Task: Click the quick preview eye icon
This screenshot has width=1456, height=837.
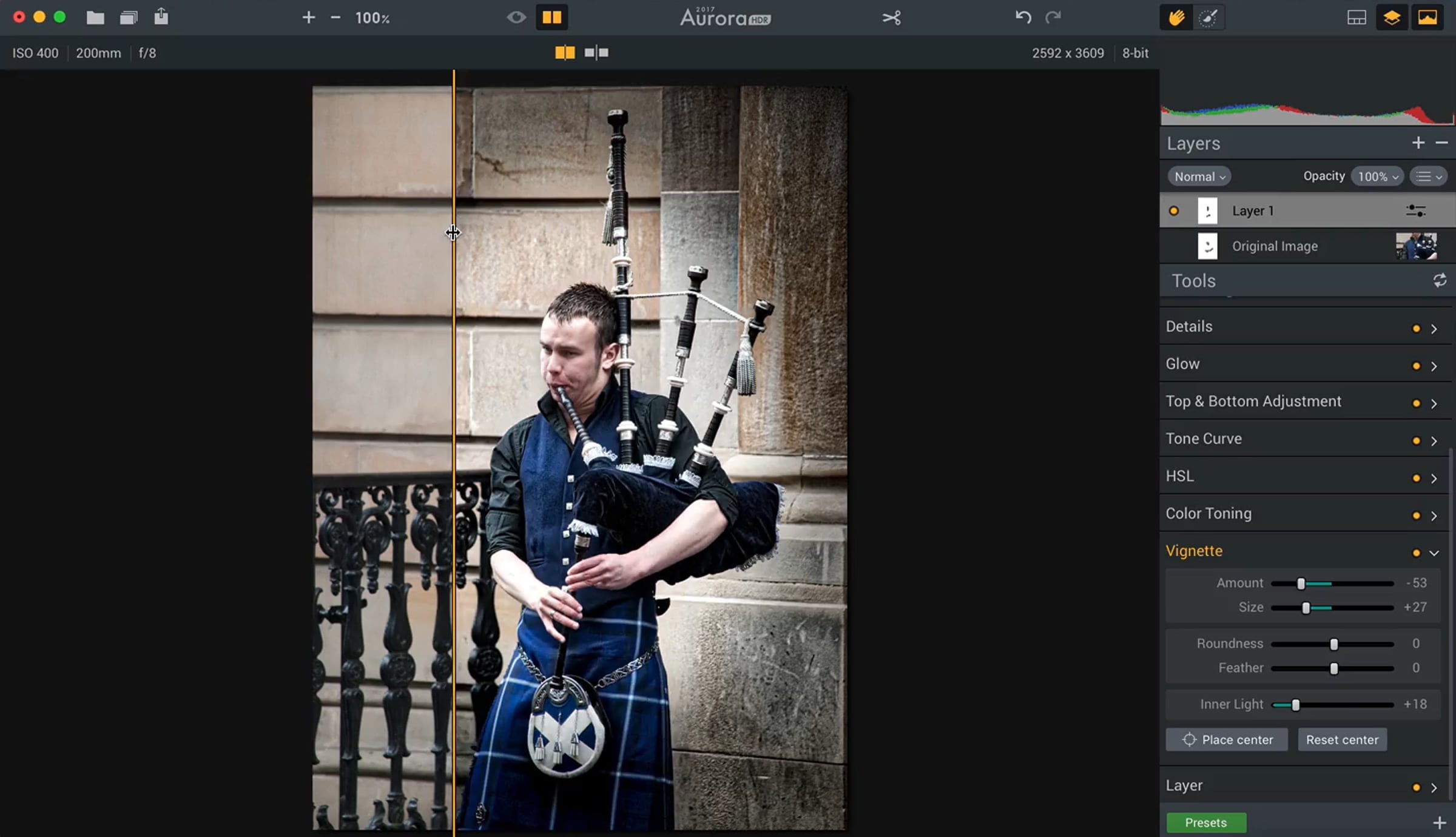Action: (x=516, y=18)
